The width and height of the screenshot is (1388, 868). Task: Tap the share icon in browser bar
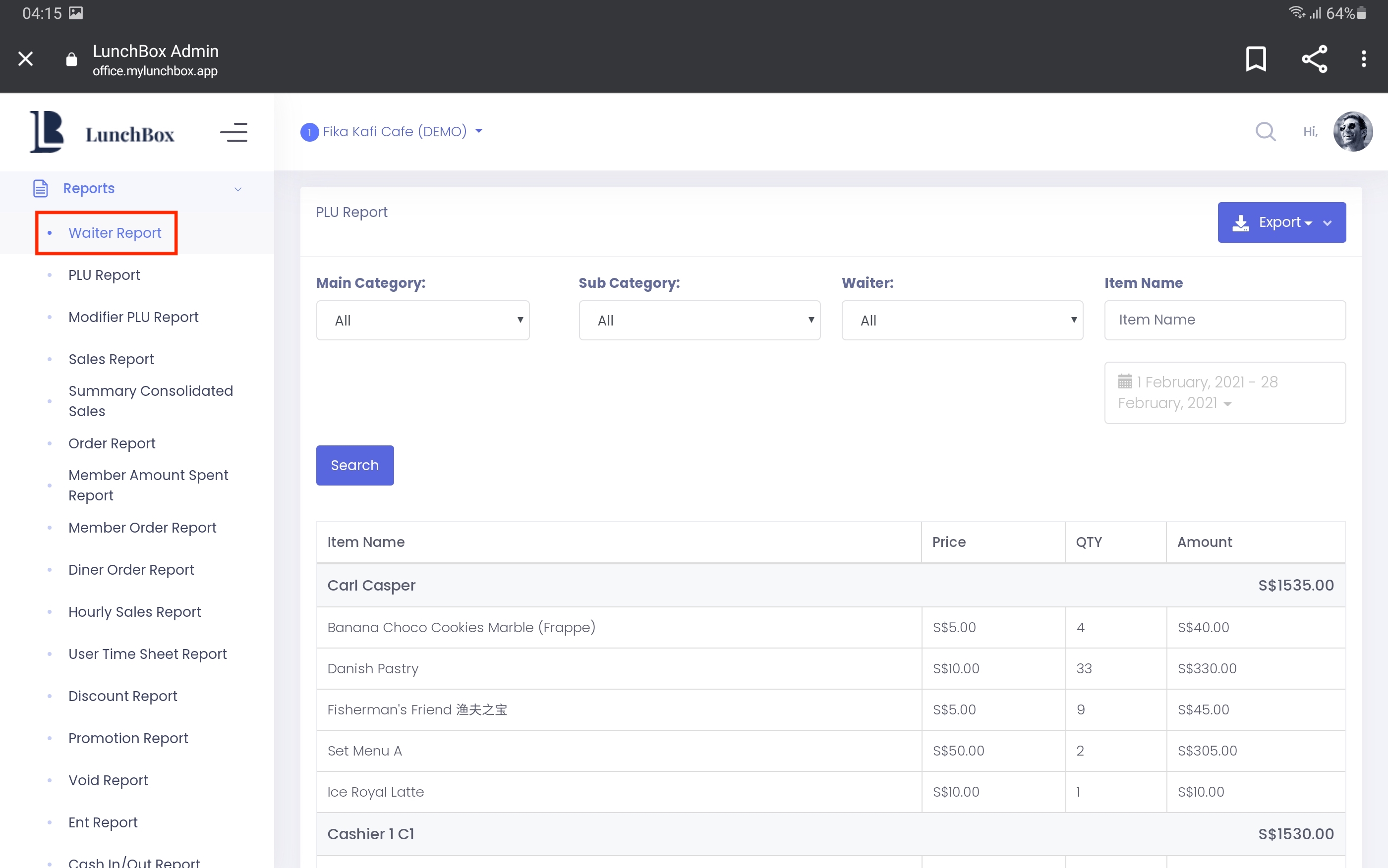[x=1314, y=59]
